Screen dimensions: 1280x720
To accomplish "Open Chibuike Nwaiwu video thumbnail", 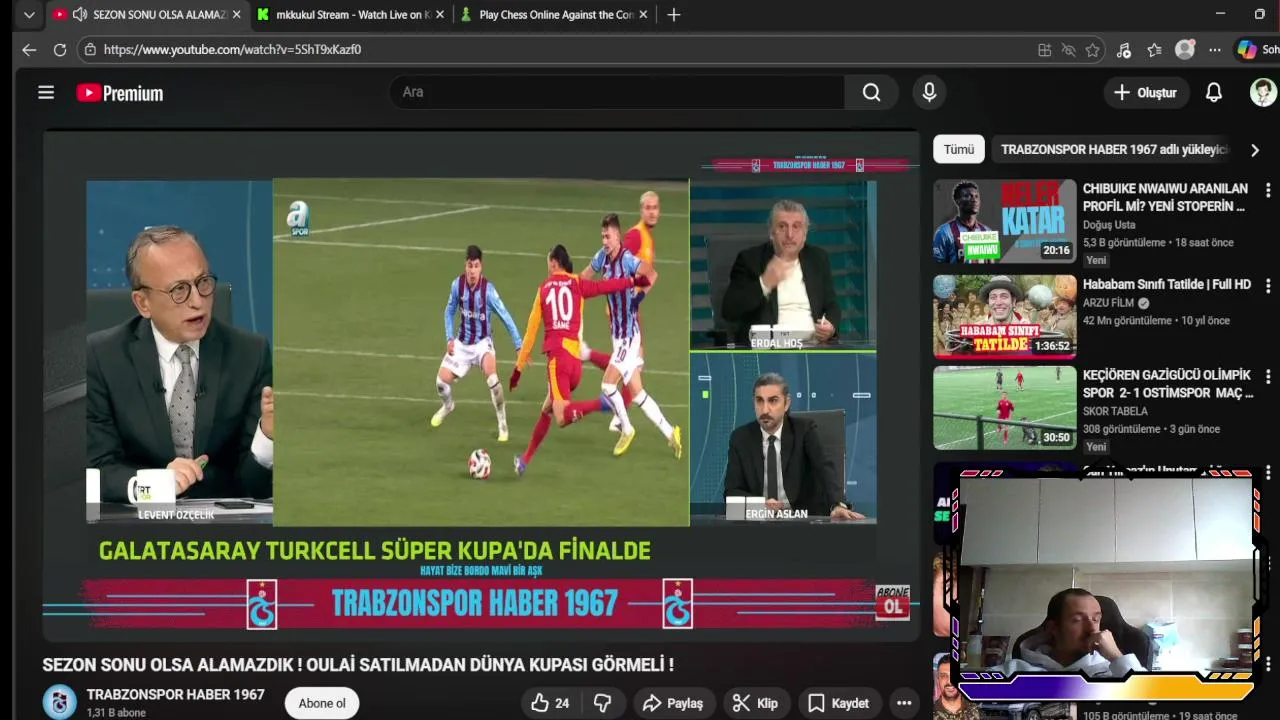I will coord(1004,221).
